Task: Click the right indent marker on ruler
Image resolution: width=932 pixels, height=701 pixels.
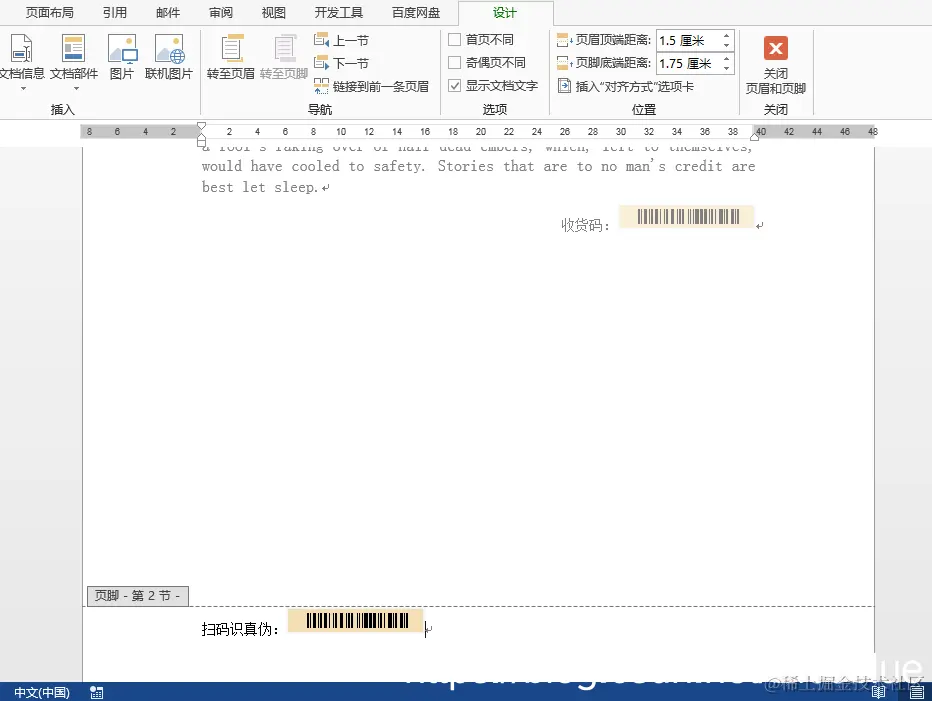Action: tap(754, 137)
